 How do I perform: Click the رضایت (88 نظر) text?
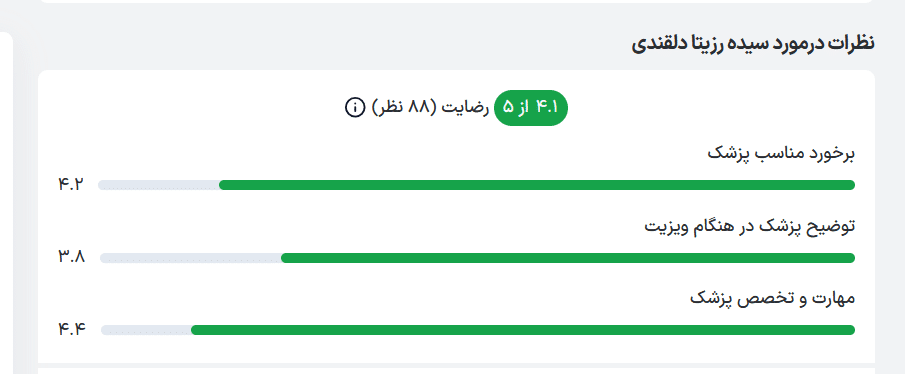point(431,107)
